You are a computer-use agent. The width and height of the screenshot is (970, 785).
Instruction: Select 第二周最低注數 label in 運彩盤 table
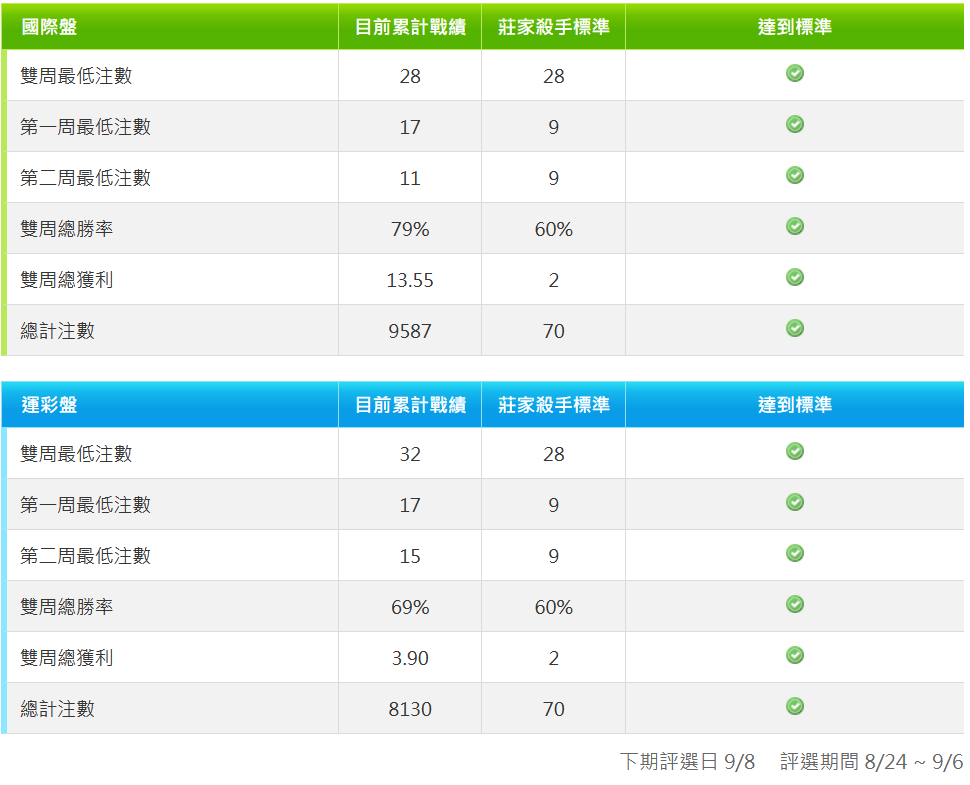click(85, 556)
